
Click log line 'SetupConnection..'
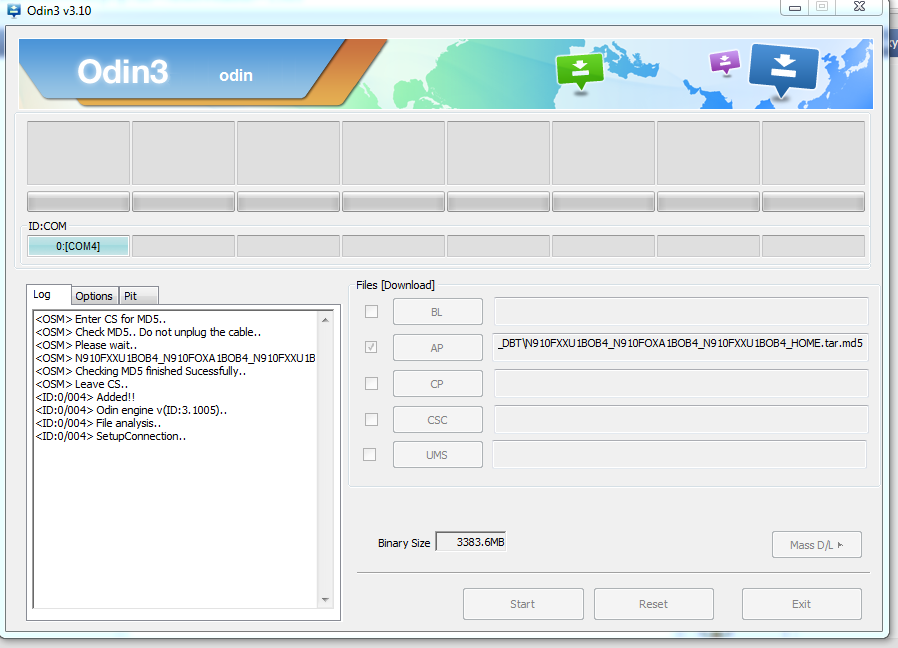pyautogui.click(x=111, y=436)
